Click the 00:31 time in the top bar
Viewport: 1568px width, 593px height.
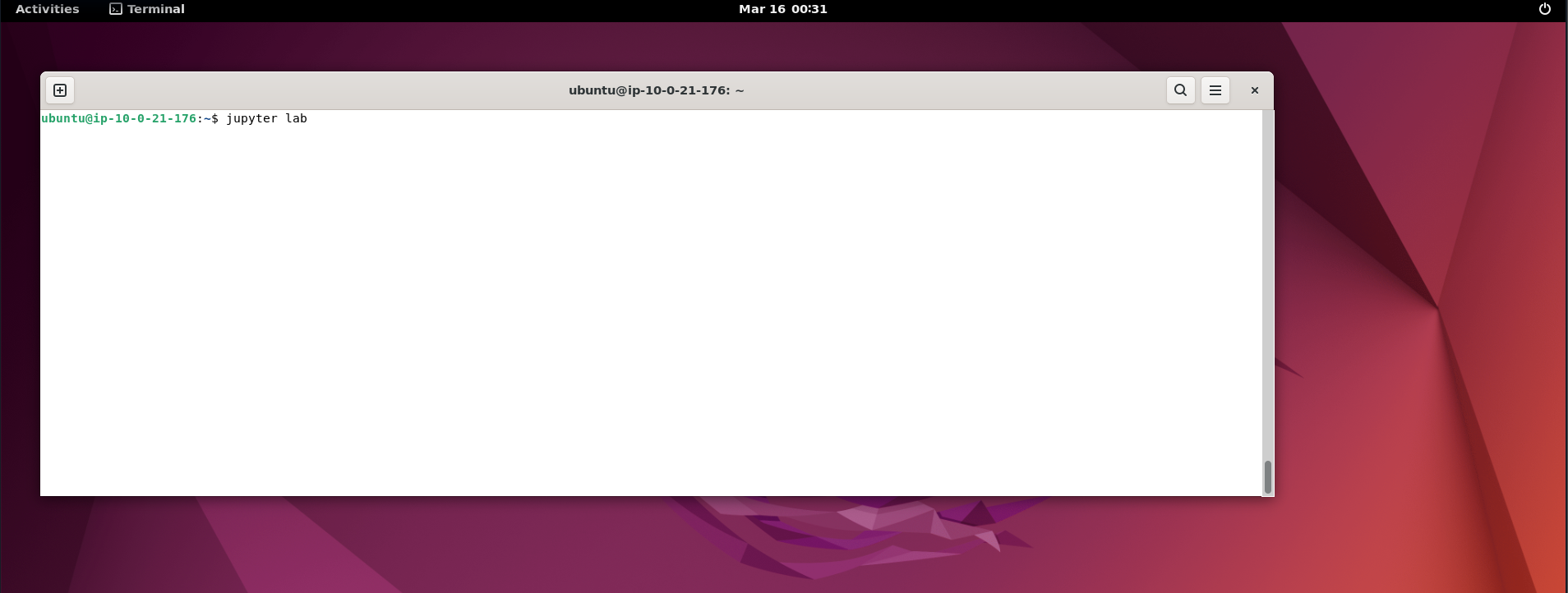pos(809,9)
